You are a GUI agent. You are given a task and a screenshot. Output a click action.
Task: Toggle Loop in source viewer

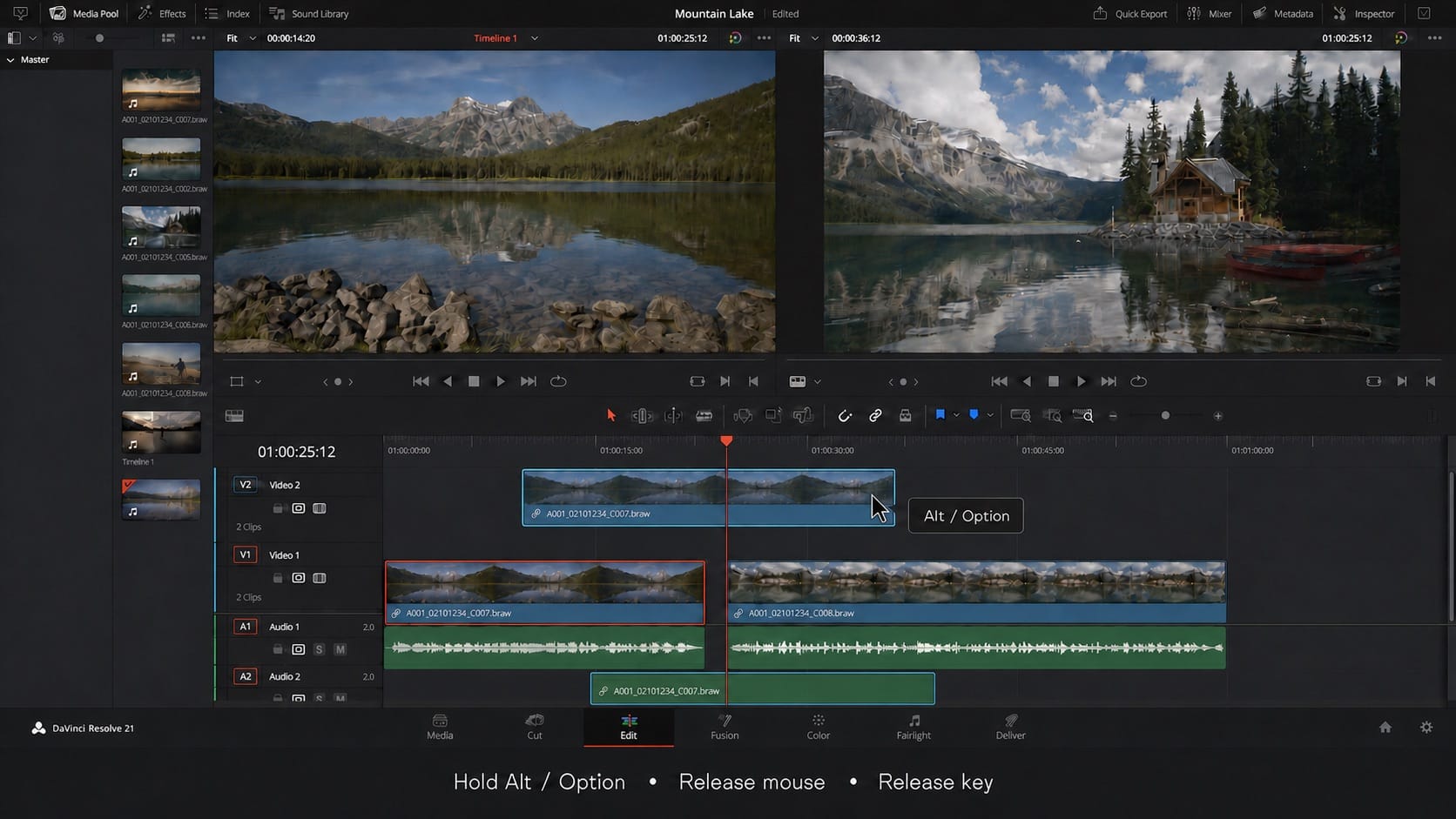[558, 381]
